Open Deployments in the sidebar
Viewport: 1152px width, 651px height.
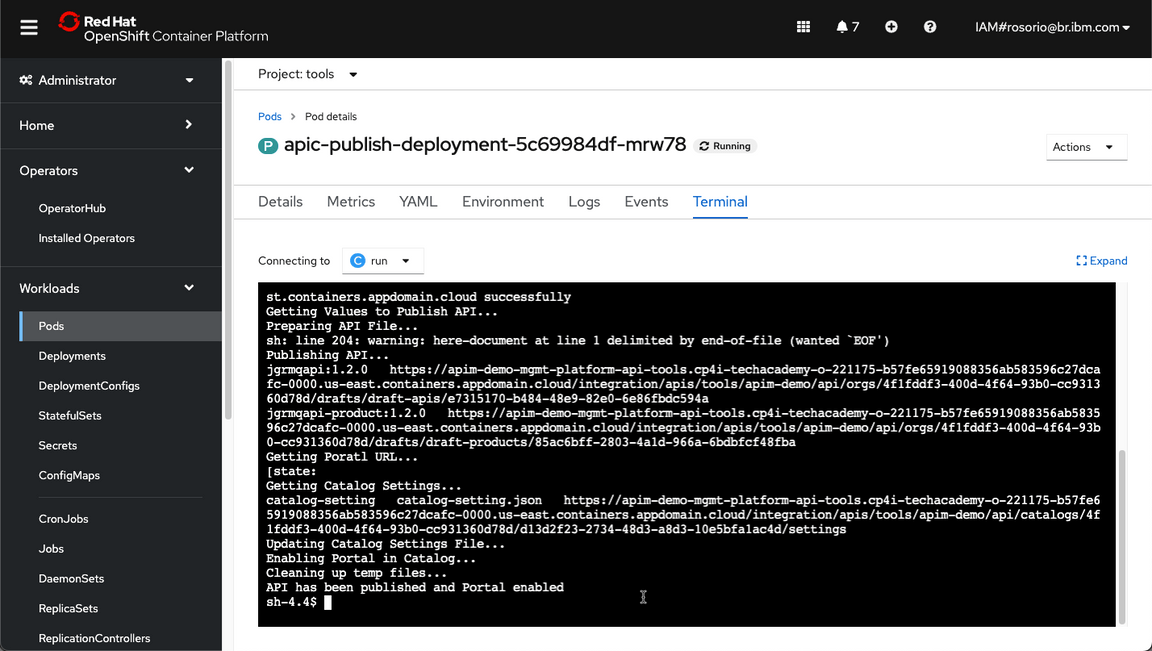pos(72,356)
